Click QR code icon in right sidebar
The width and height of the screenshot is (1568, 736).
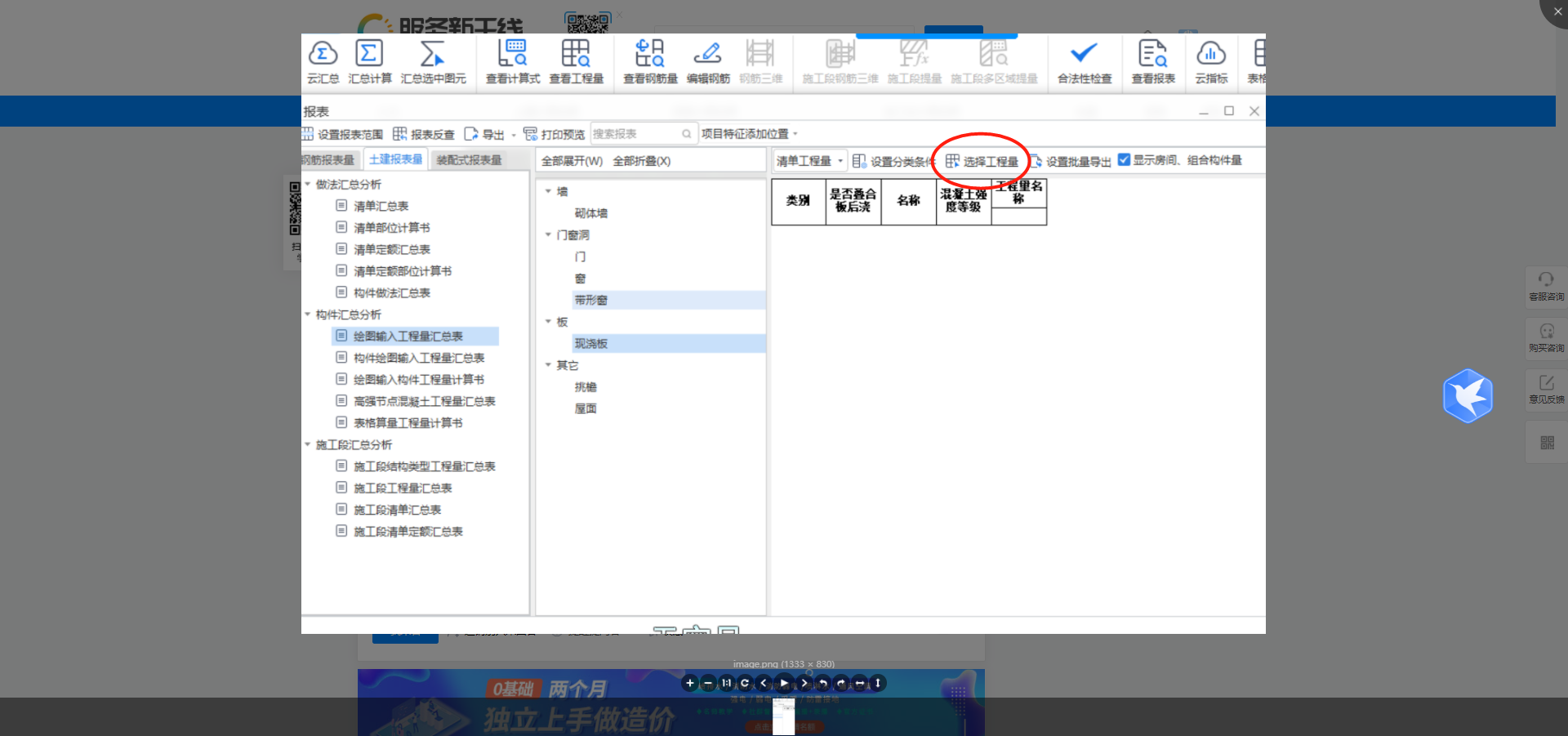[x=1547, y=443]
